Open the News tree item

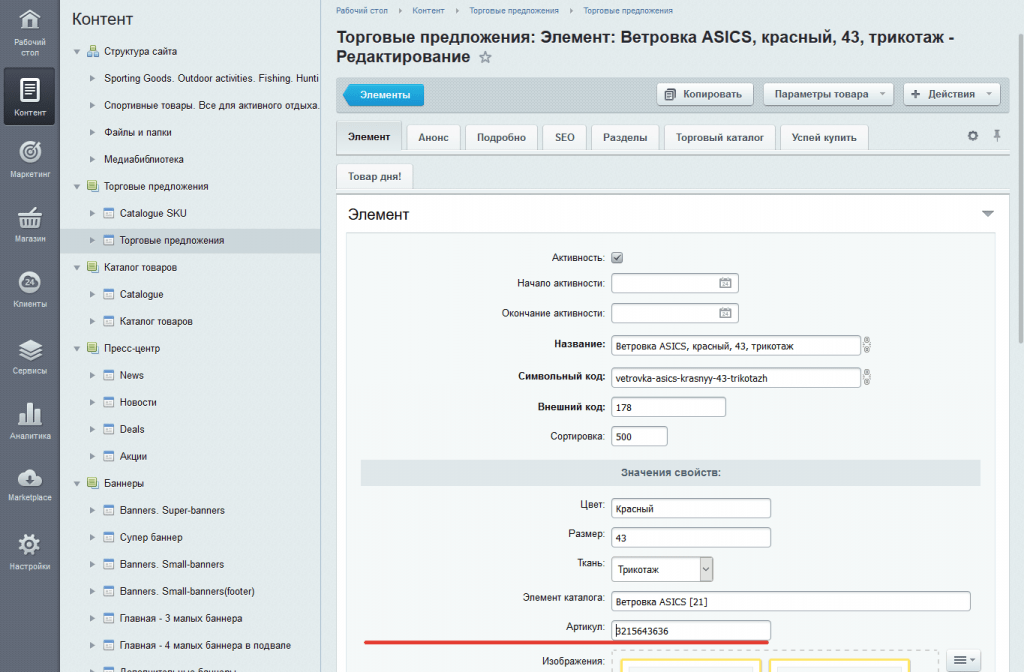click(x=132, y=375)
